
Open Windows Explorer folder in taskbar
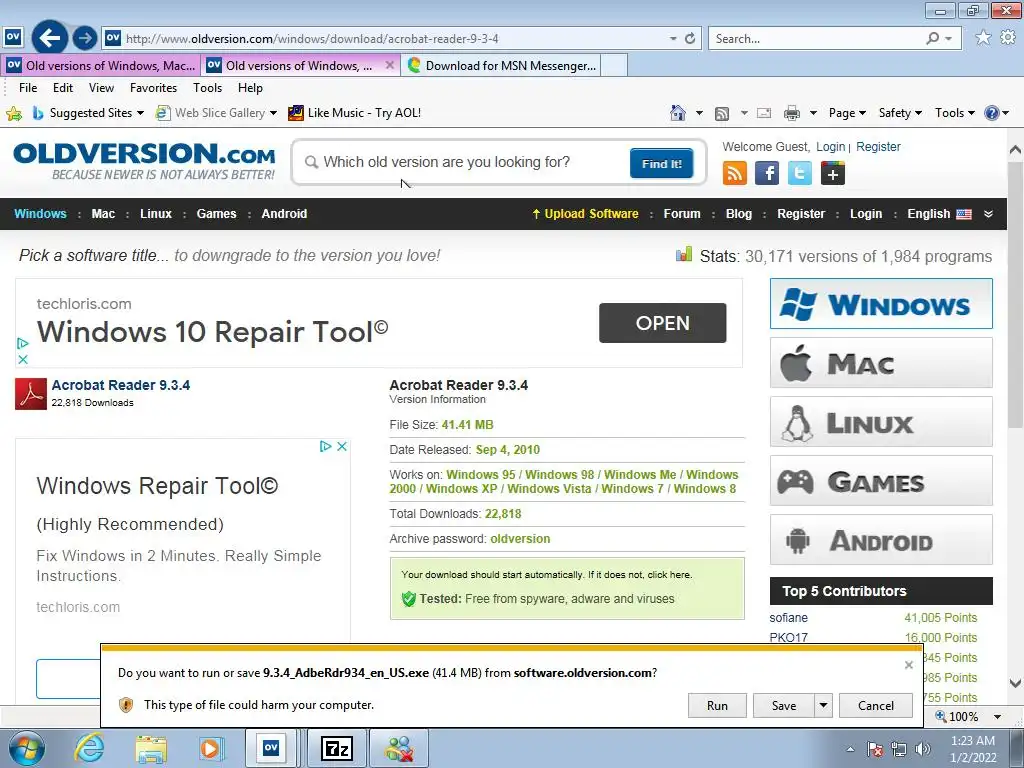click(x=151, y=748)
